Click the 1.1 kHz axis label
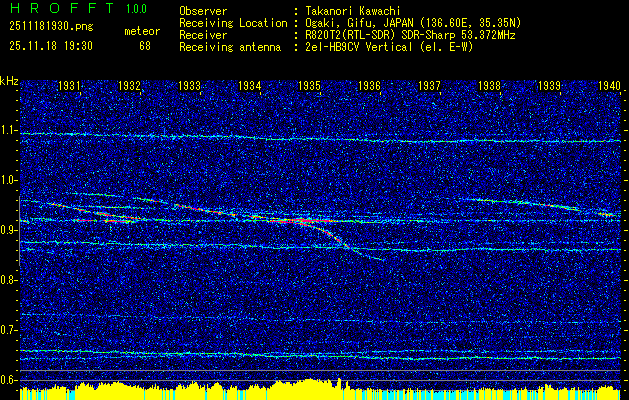The width and height of the screenshot is (629, 400). [x=9, y=130]
